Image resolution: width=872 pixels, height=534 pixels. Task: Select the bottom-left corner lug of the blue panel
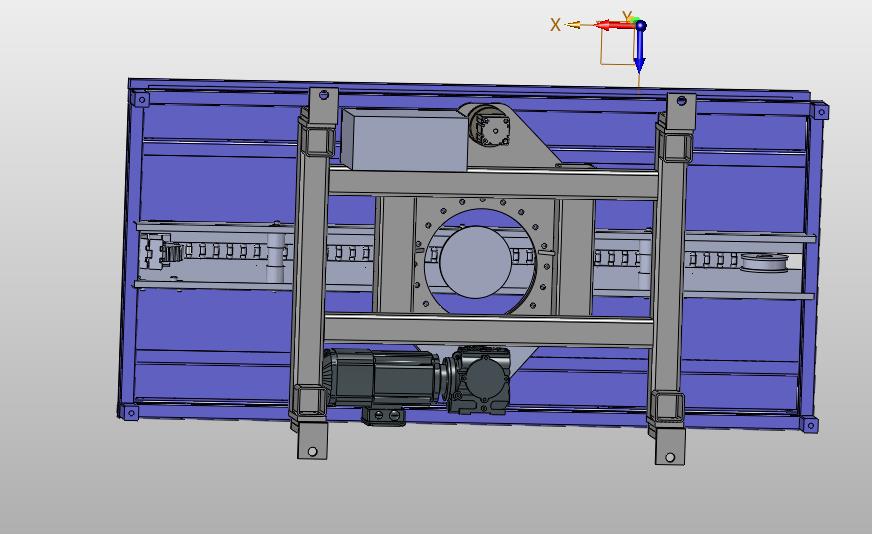130,413
